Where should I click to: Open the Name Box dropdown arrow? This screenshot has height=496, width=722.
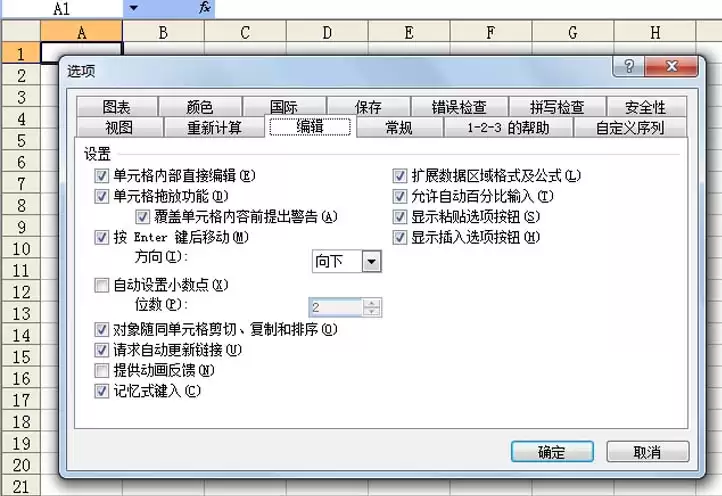133,8
